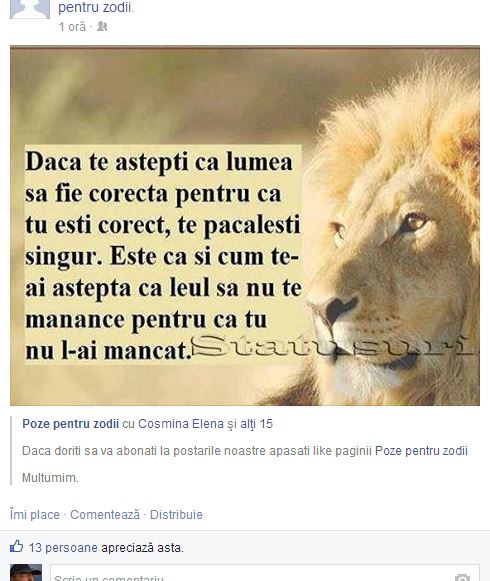
Task: Like the post with 'Îmi place'
Action: tap(35, 514)
